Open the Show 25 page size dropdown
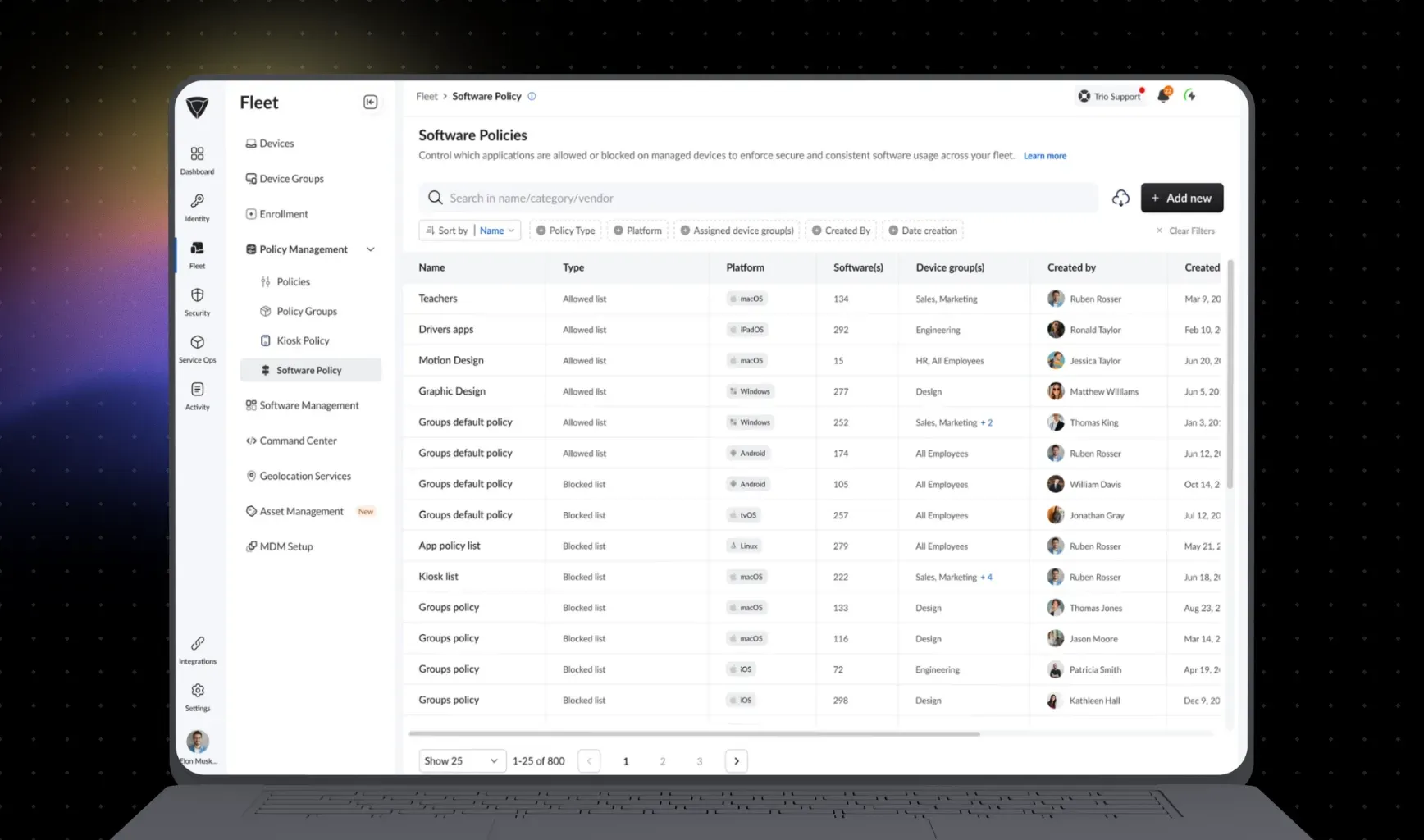This screenshot has width=1424, height=840. click(x=462, y=760)
